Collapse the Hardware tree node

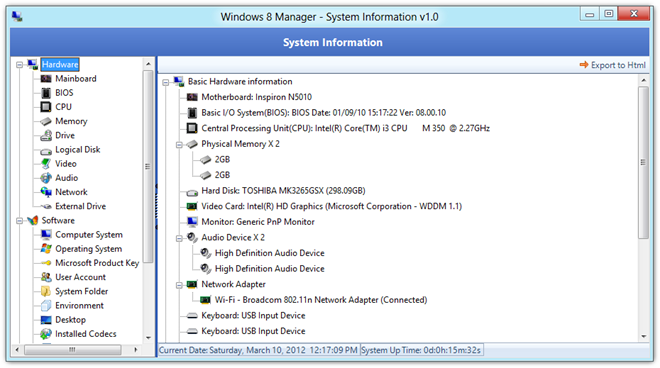(19, 65)
